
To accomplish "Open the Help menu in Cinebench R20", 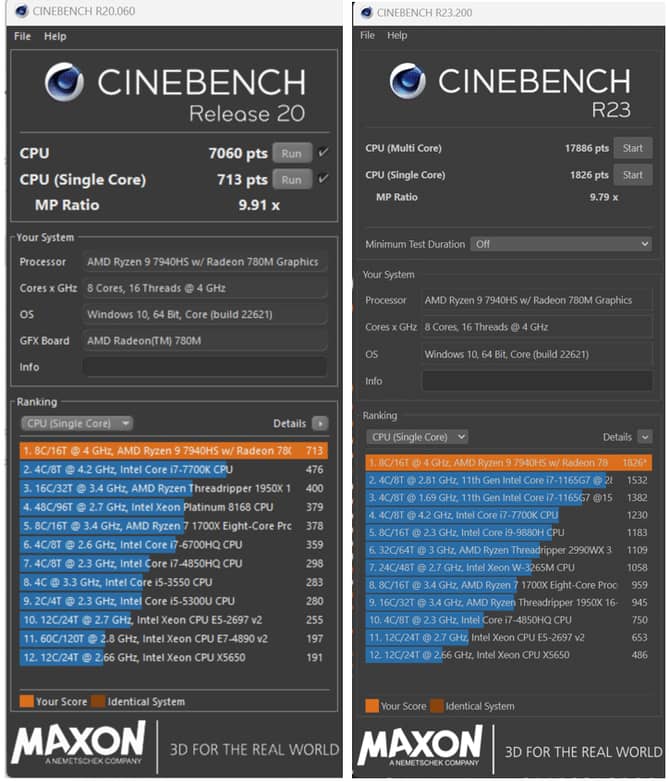I will (55, 36).
